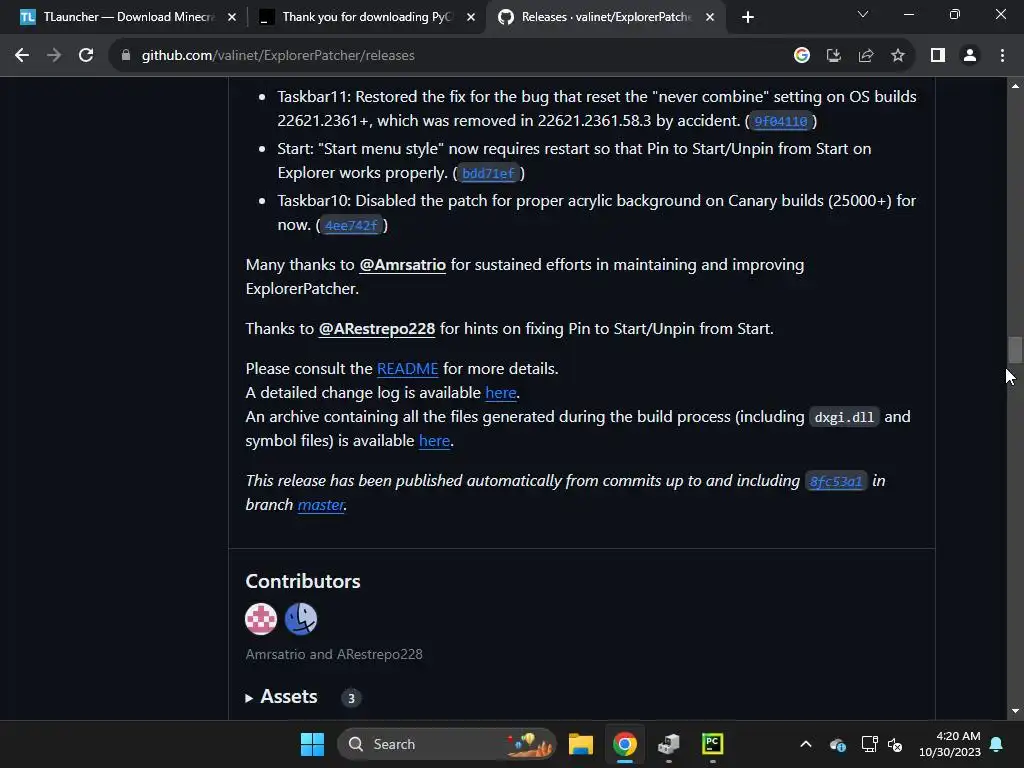Open commit 9f04110 link
1024x768 pixels.
tap(780, 121)
